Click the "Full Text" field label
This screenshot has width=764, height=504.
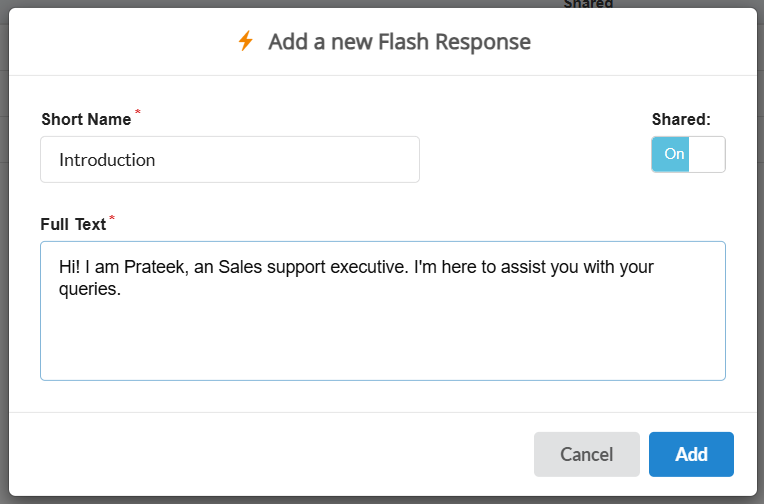coord(73,224)
